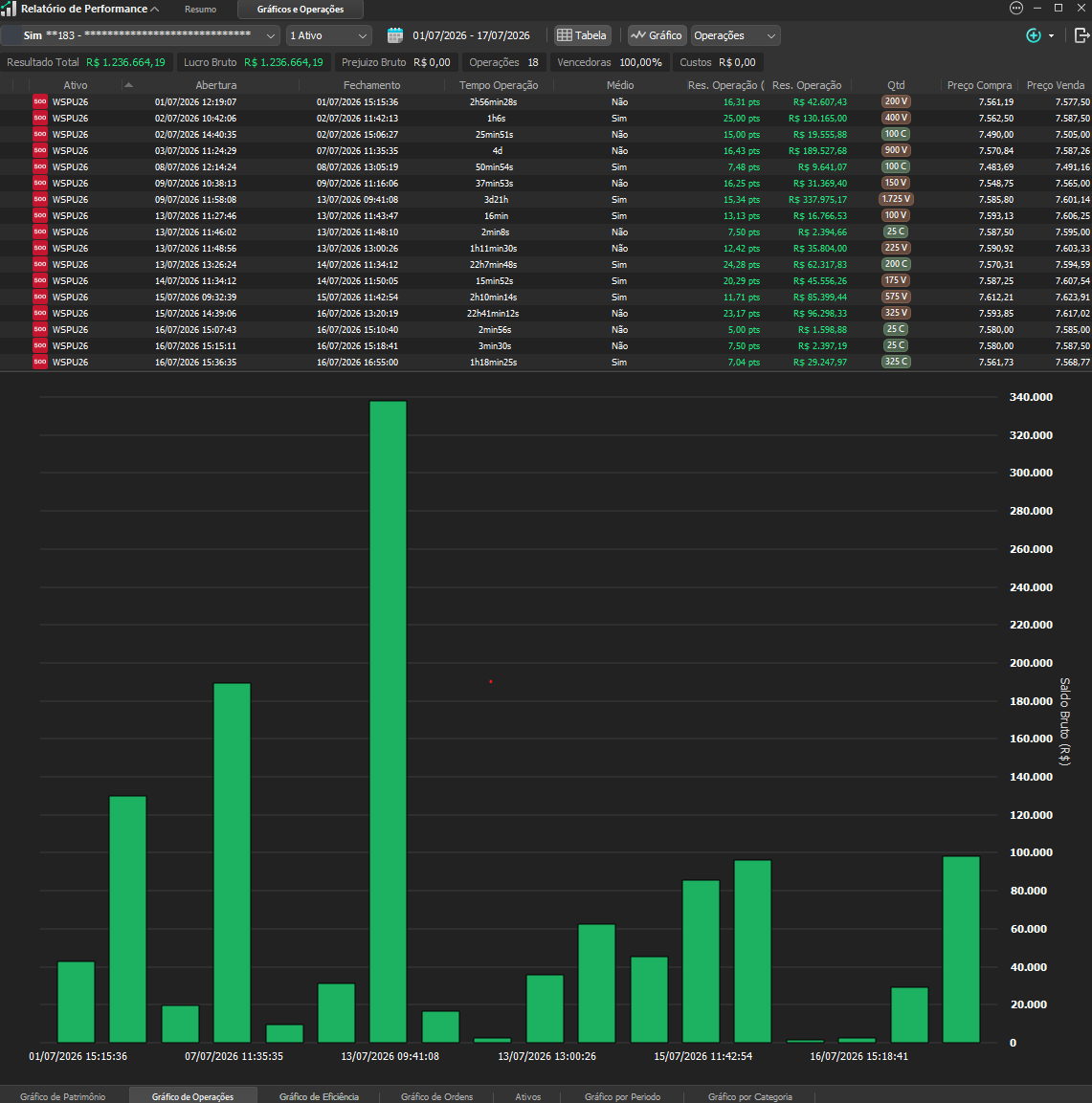Toggle the Tabela view button
The width and height of the screenshot is (1092, 1103).
(x=582, y=35)
